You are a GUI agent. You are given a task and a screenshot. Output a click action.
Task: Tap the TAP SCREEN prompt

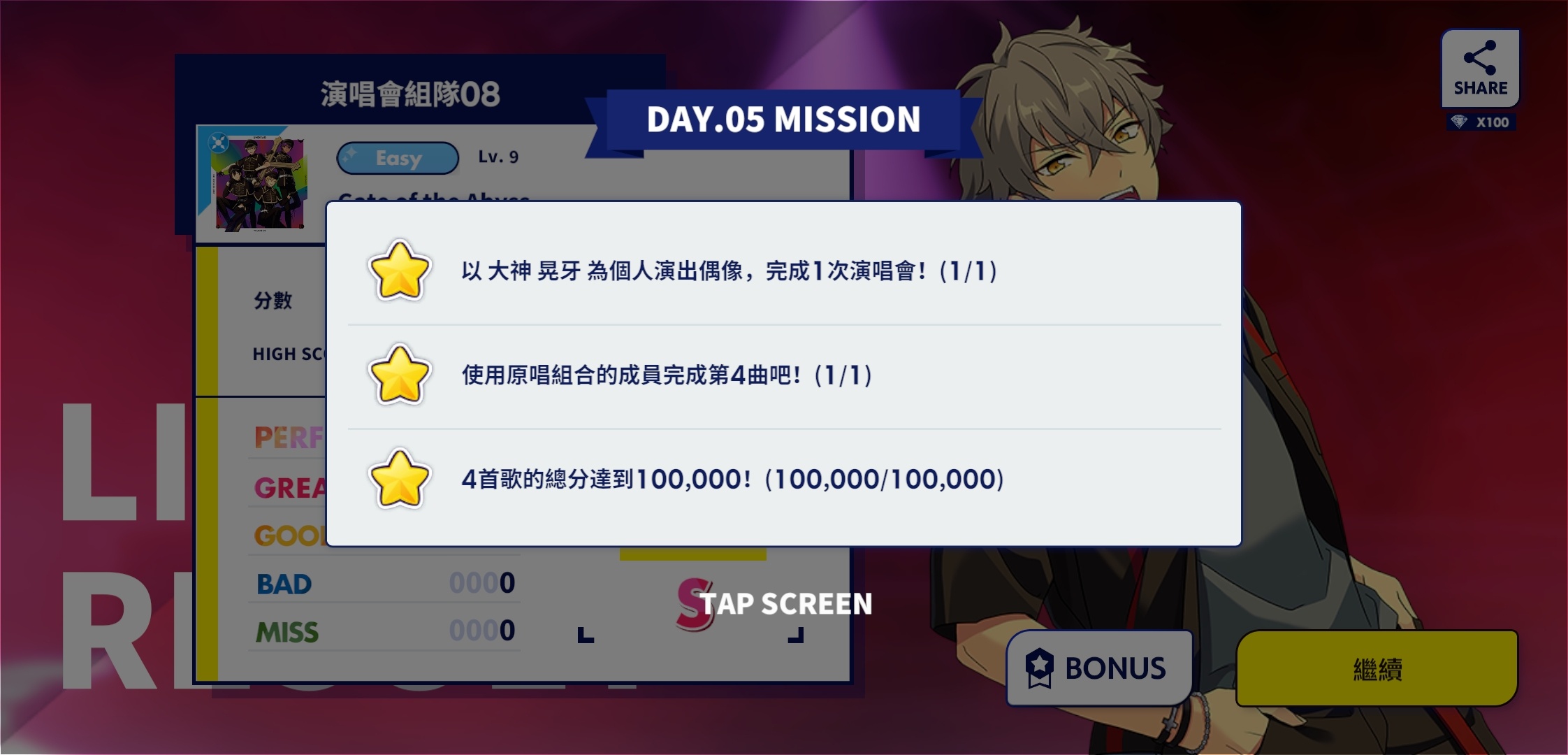click(785, 604)
